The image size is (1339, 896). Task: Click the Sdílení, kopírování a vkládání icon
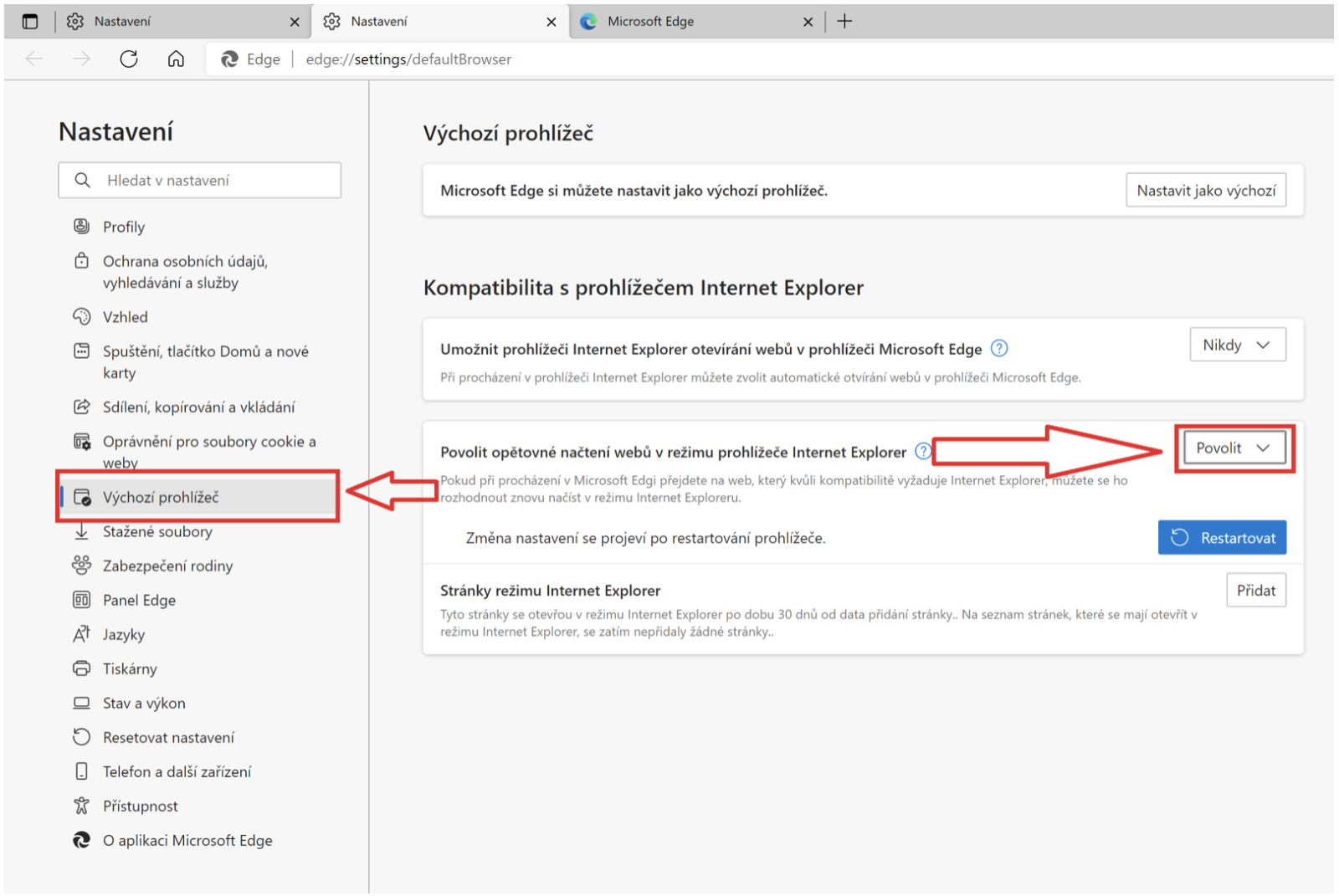[81, 407]
